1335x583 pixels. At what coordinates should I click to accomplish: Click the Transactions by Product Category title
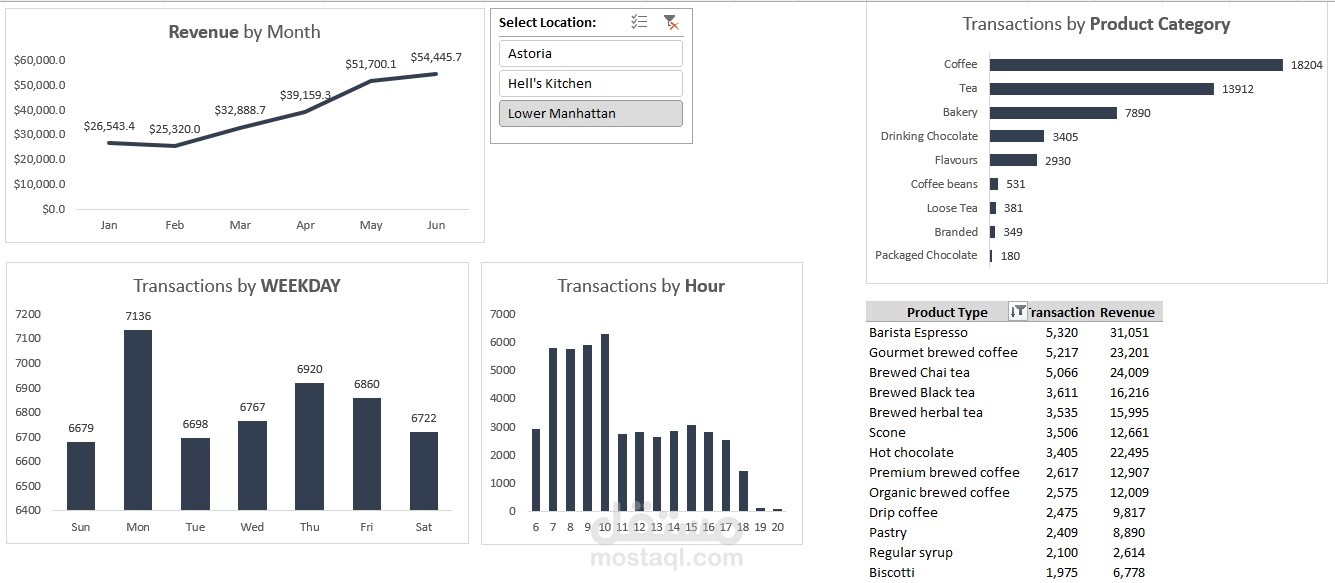pyautogui.click(x=1096, y=24)
